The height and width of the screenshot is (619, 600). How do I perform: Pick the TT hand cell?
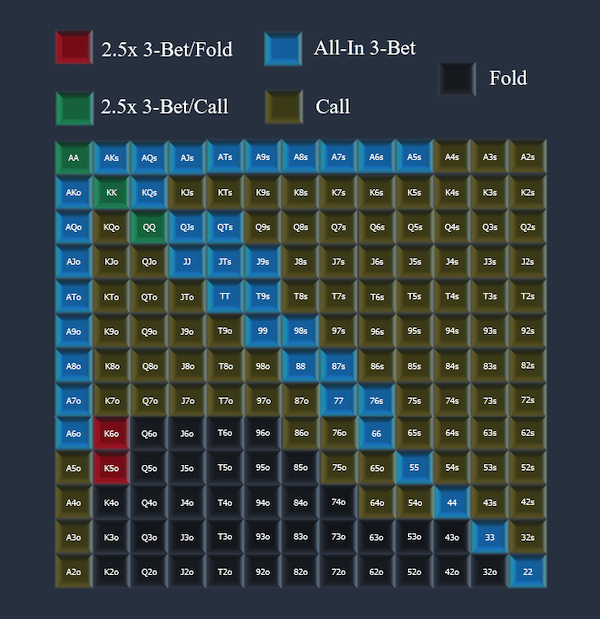225,296
